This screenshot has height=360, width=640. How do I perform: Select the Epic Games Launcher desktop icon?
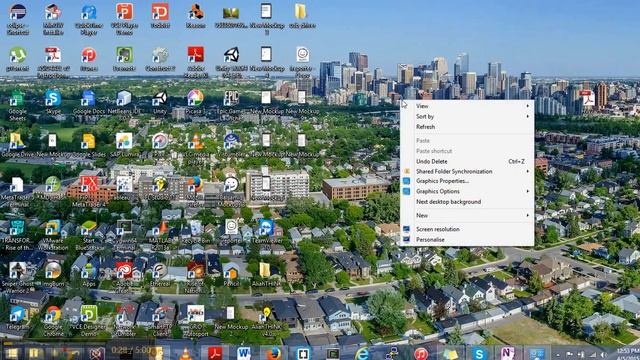point(231,104)
